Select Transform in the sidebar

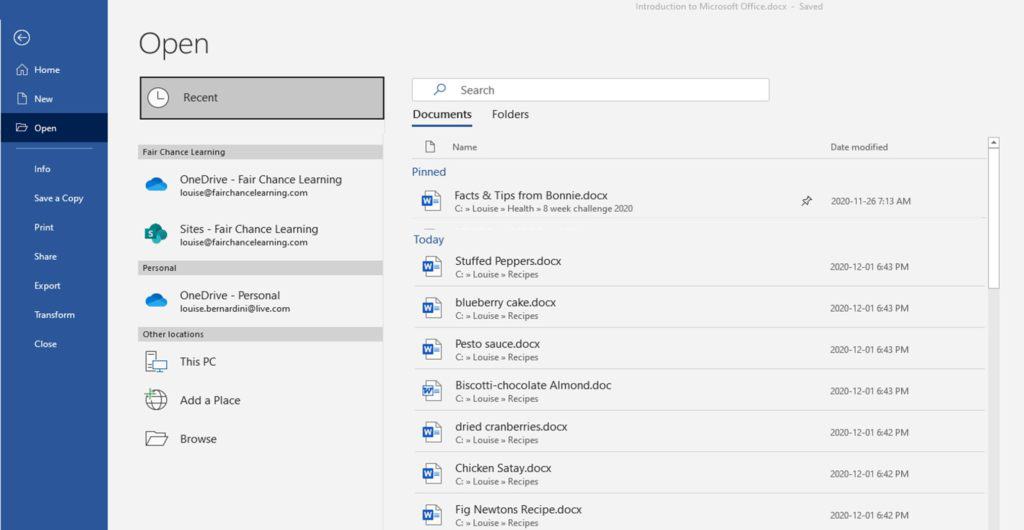click(x=54, y=315)
